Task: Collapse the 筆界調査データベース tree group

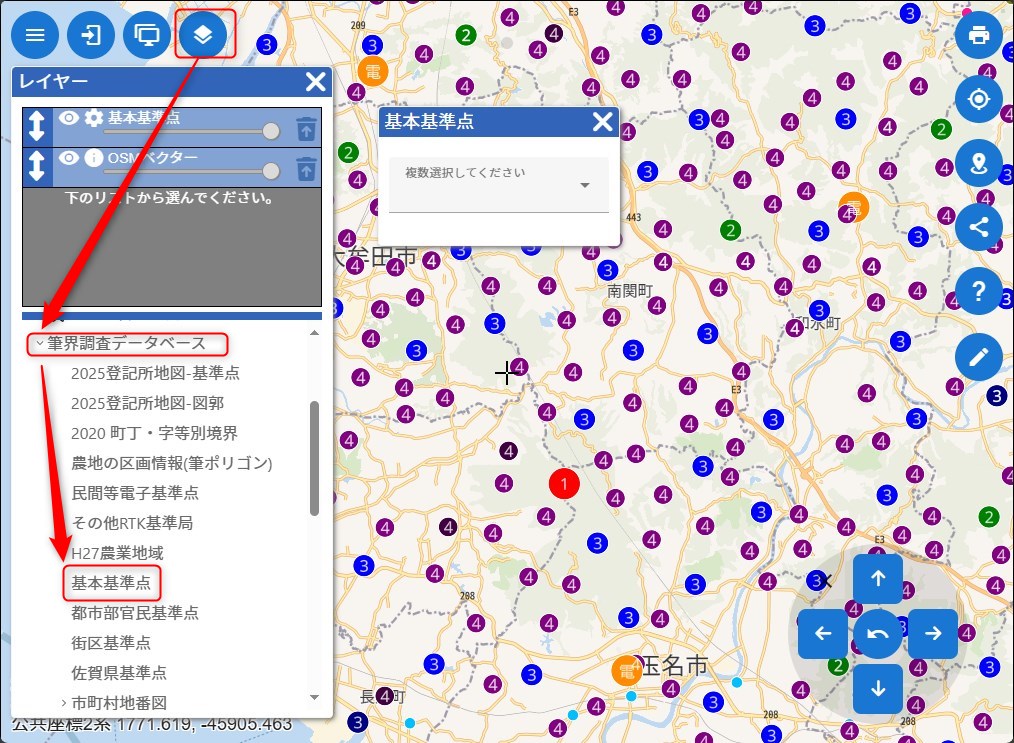Action: 39,344
